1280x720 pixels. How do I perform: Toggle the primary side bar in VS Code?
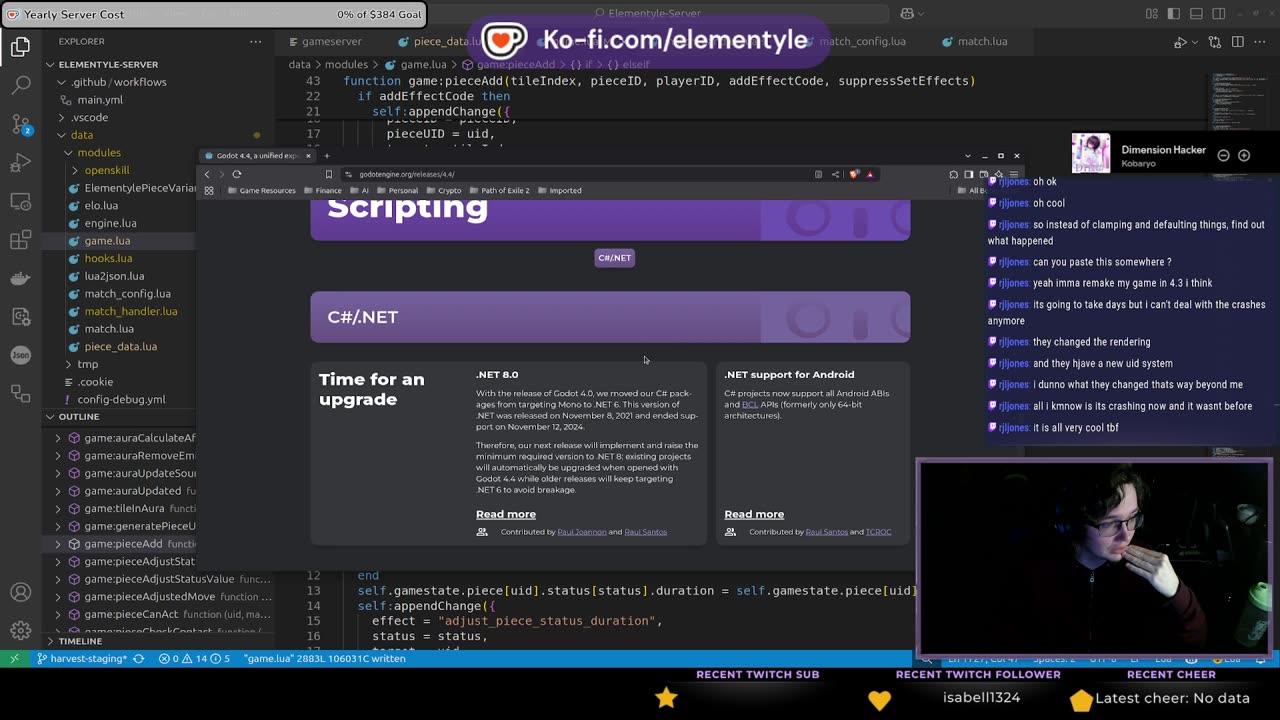[x=1174, y=13]
